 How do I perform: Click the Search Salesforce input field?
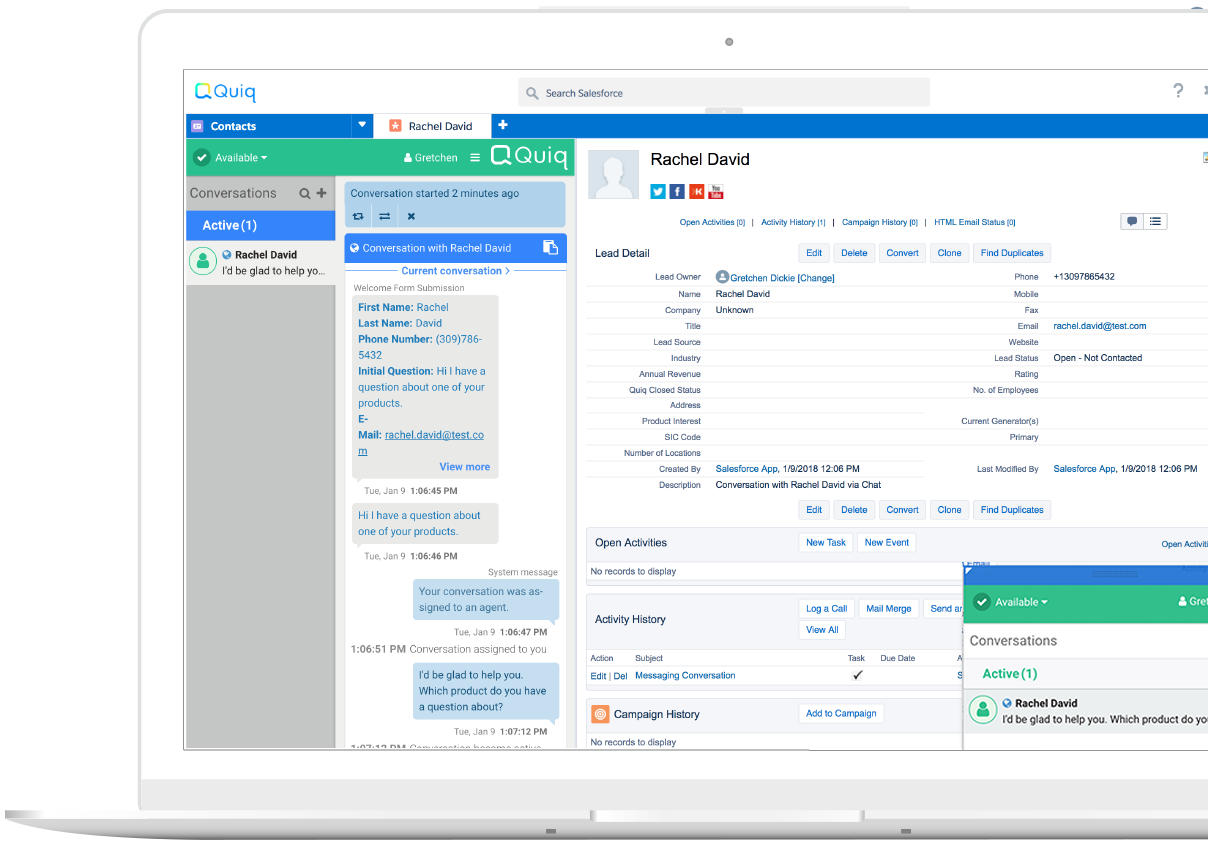tap(724, 93)
